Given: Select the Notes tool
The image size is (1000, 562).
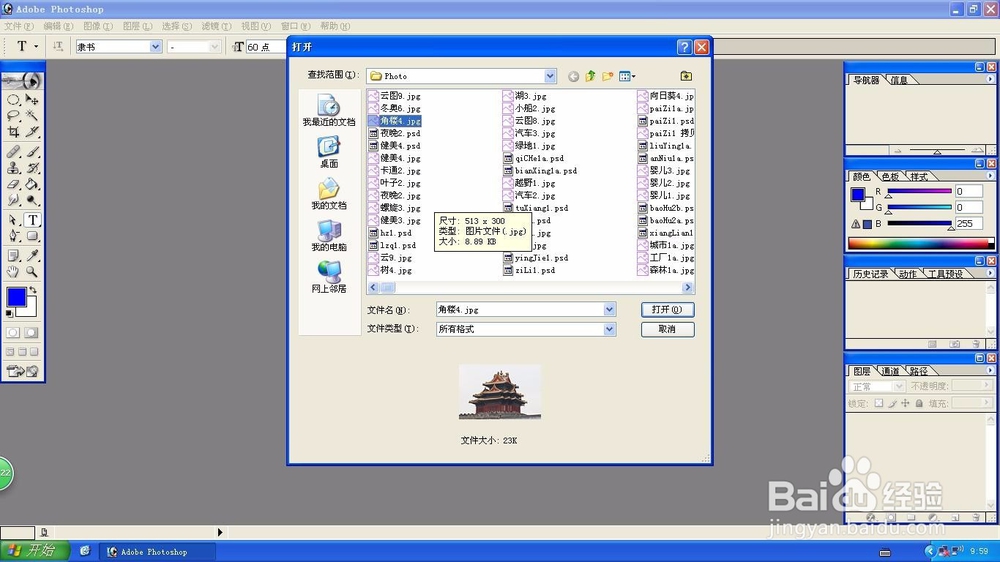Looking at the screenshot, I should 13,256.
